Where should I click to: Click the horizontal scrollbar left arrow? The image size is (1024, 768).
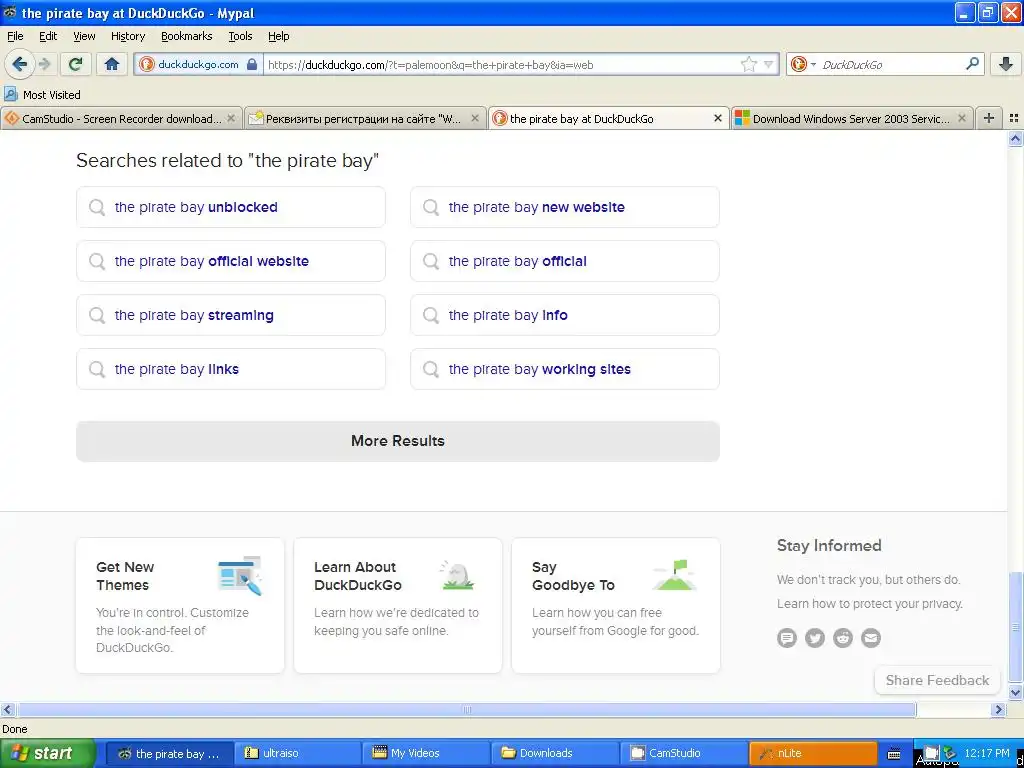coord(7,710)
